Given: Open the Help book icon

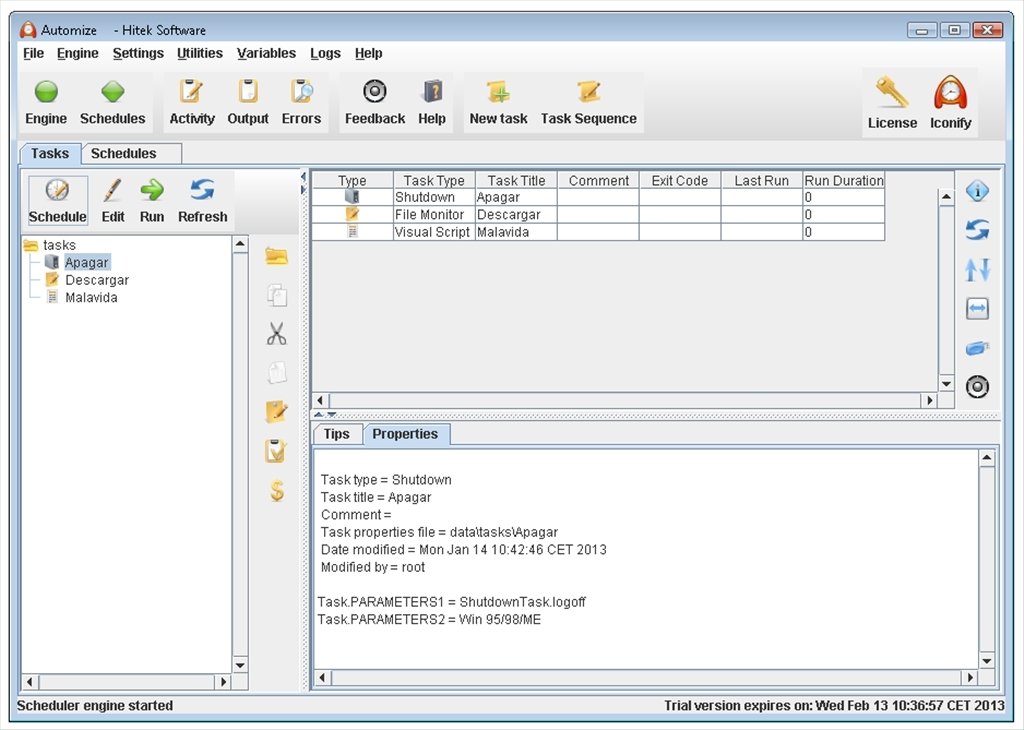Looking at the screenshot, I should [x=432, y=92].
